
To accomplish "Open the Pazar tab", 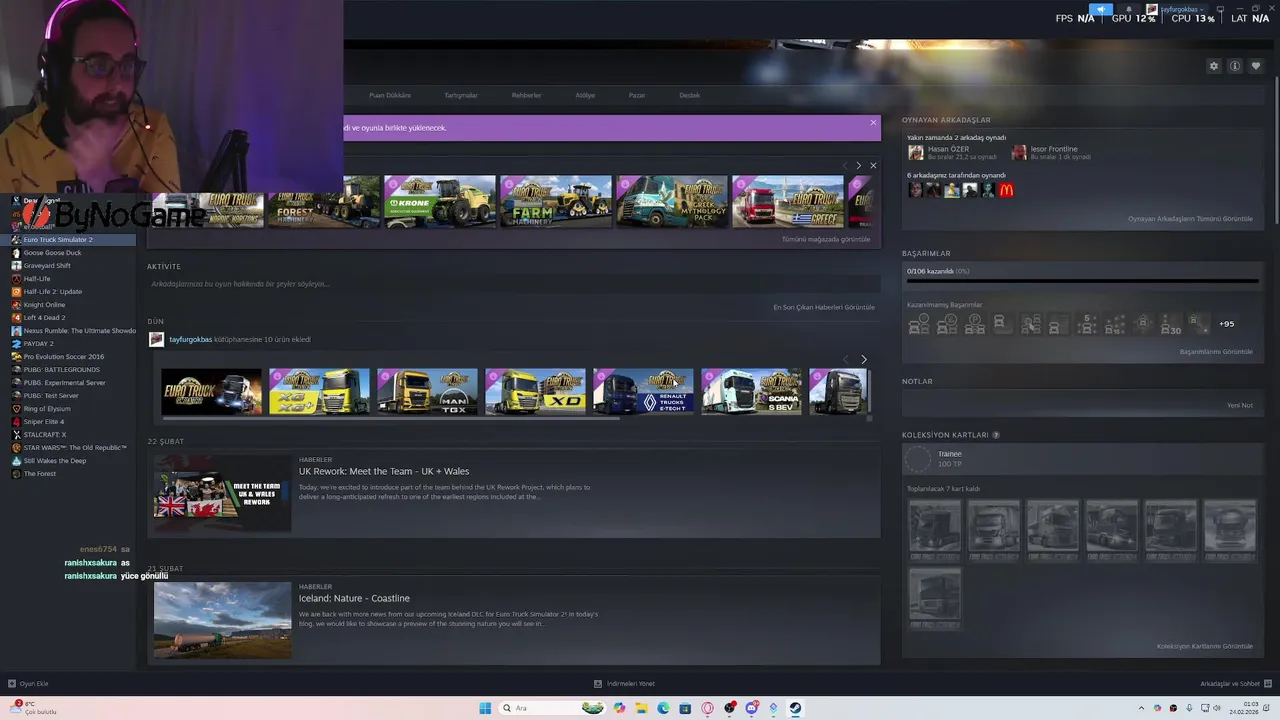I will pyautogui.click(x=637, y=95).
